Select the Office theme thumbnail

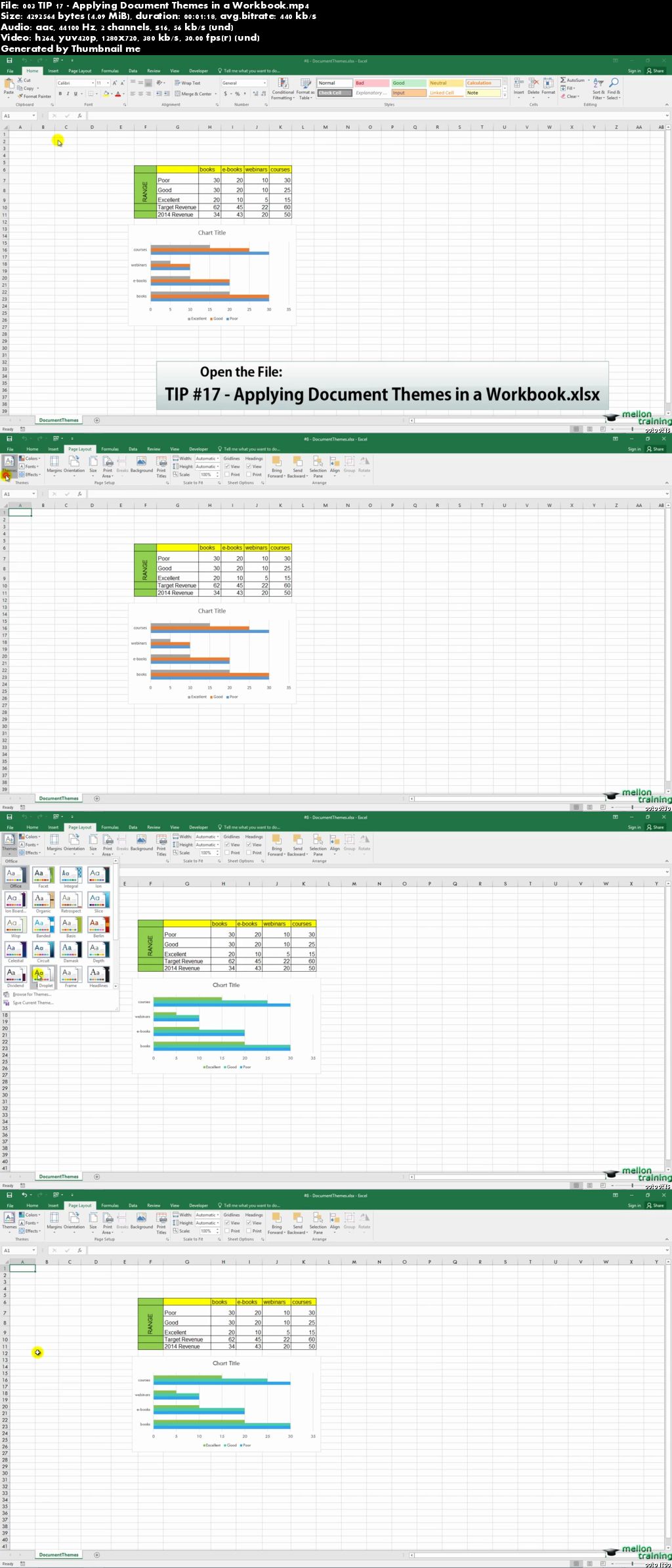[x=16, y=877]
